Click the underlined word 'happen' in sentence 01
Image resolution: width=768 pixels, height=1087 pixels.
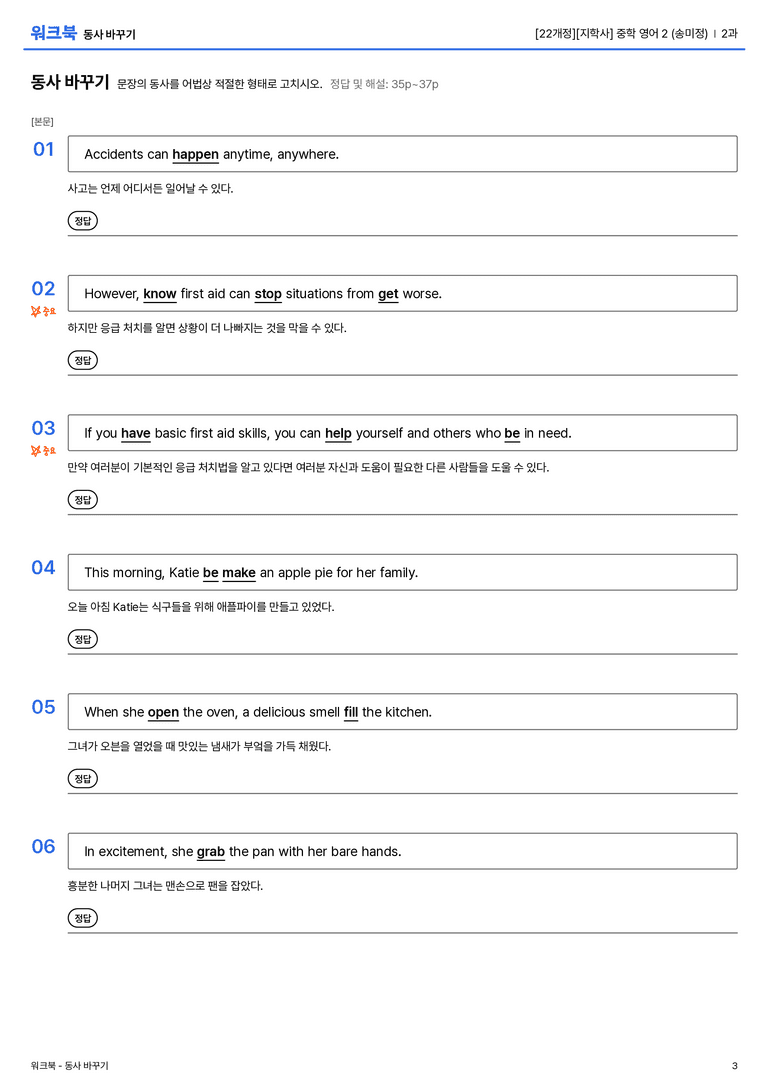coord(195,154)
